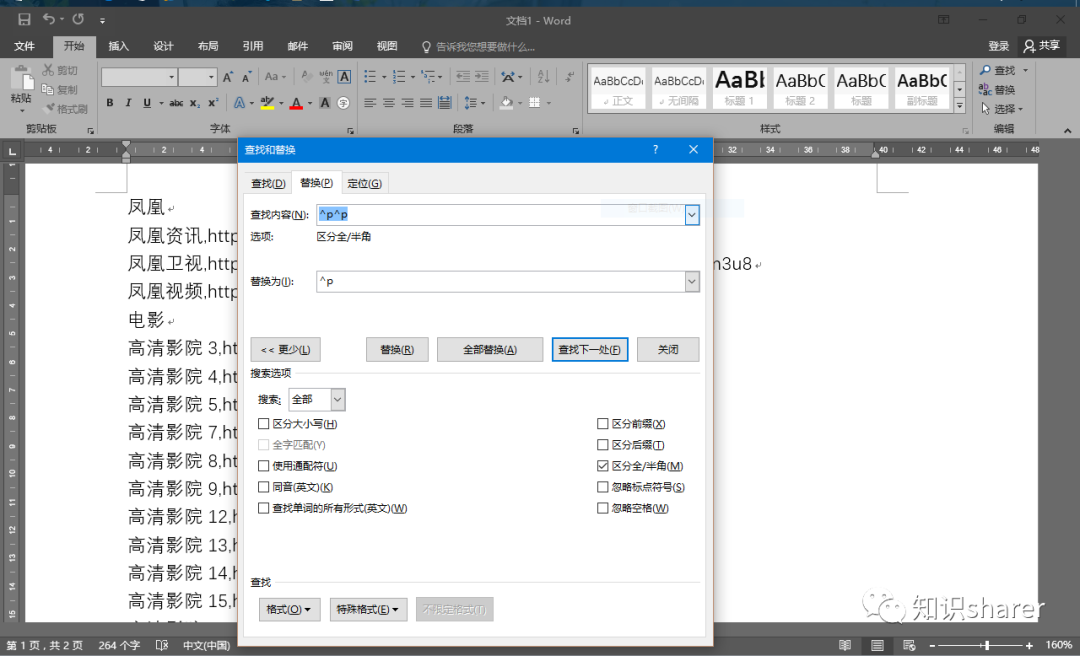The height and width of the screenshot is (656, 1080).
Task: Click the Save icon in title bar
Action: click(24, 19)
